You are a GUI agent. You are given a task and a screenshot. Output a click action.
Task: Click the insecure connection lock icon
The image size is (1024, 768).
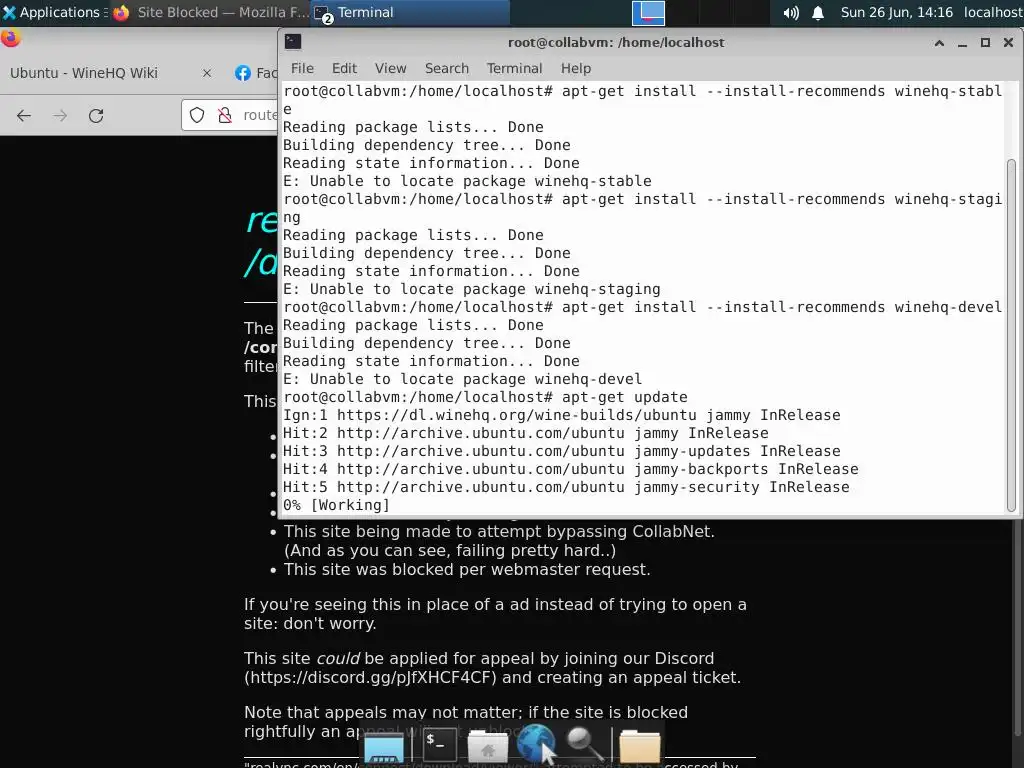pyautogui.click(x=225, y=116)
